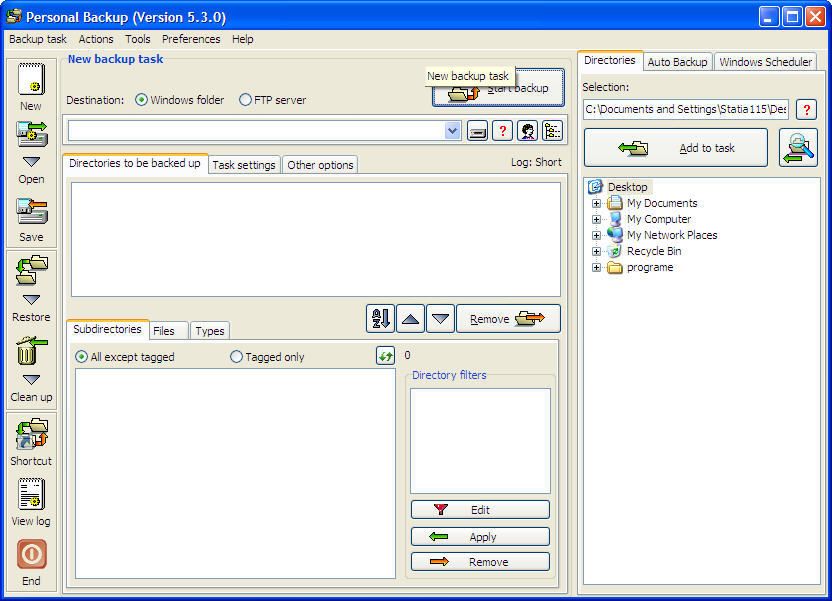Click the End power icon
Viewport: 832px width, 601px height.
[31, 554]
